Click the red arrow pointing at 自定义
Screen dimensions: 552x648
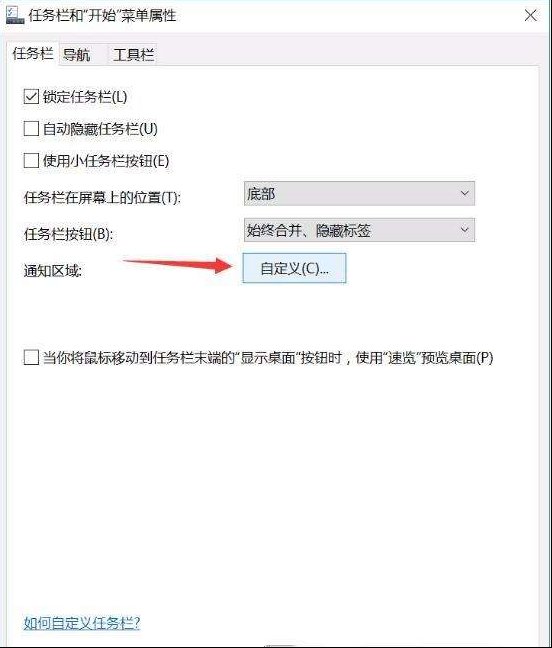pos(178,264)
